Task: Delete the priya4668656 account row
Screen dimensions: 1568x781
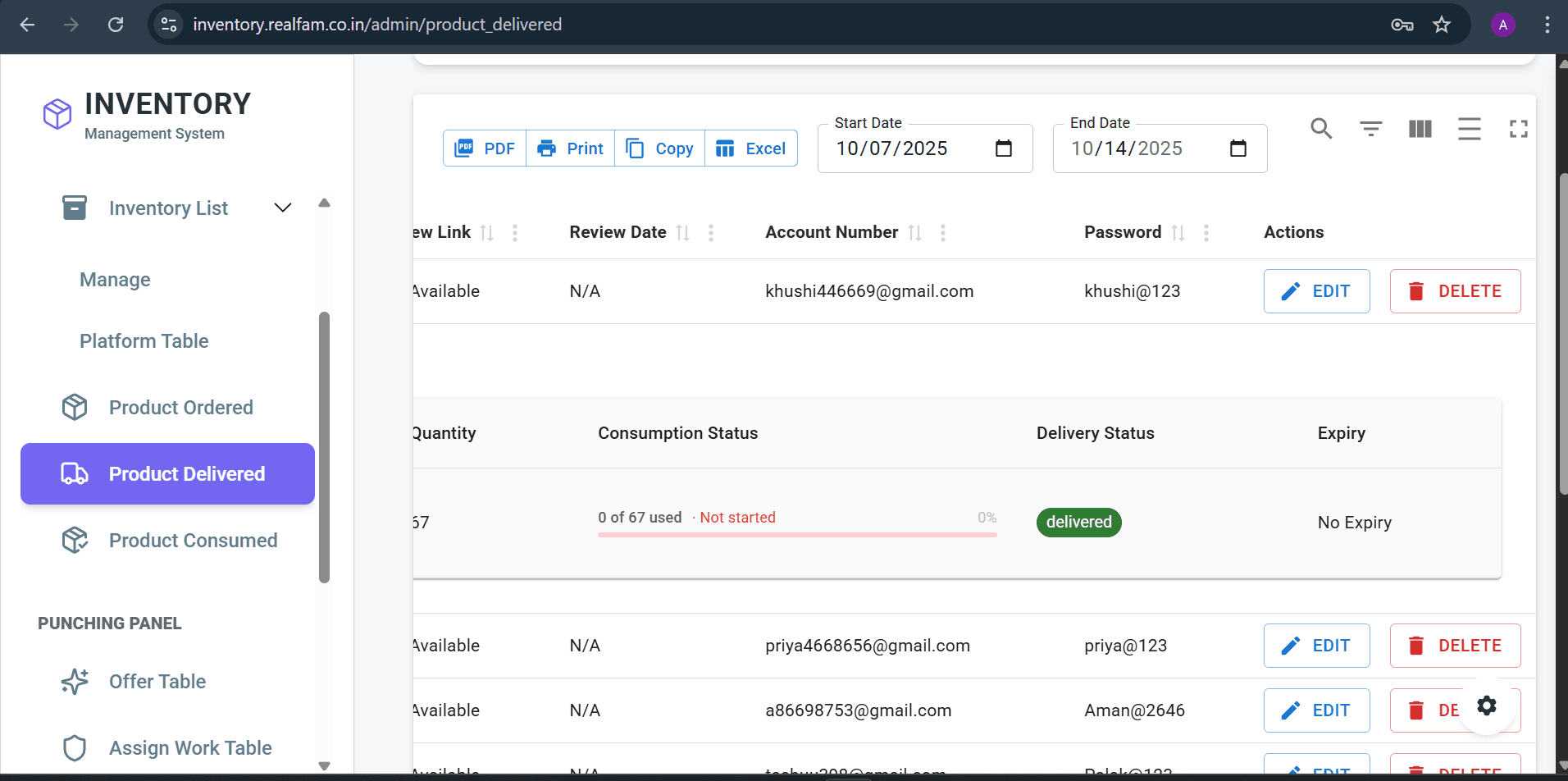Action: tap(1455, 646)
